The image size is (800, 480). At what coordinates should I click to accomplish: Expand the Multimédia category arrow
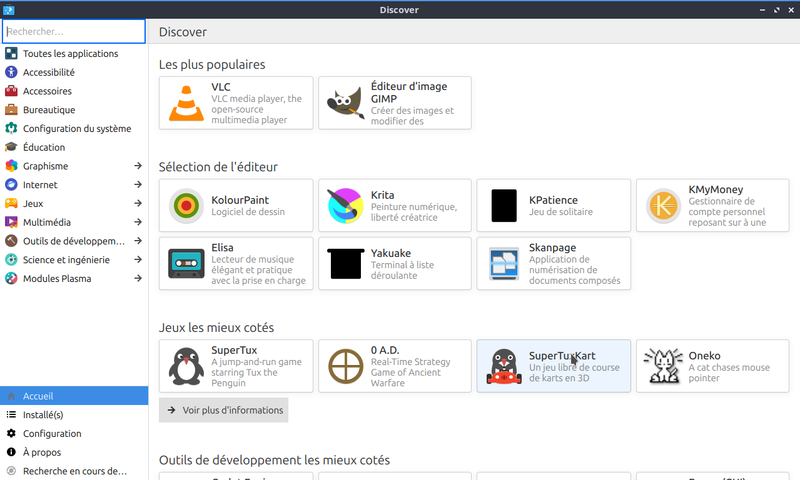click(138, 222)
